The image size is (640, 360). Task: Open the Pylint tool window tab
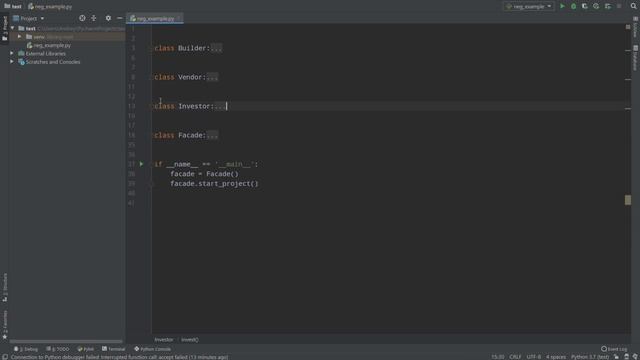(x=86, y=349)
